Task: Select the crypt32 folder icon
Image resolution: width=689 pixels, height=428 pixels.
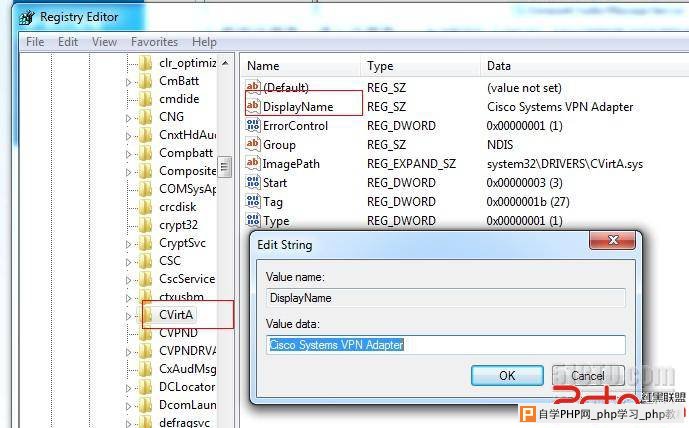Action: point(145,225)
